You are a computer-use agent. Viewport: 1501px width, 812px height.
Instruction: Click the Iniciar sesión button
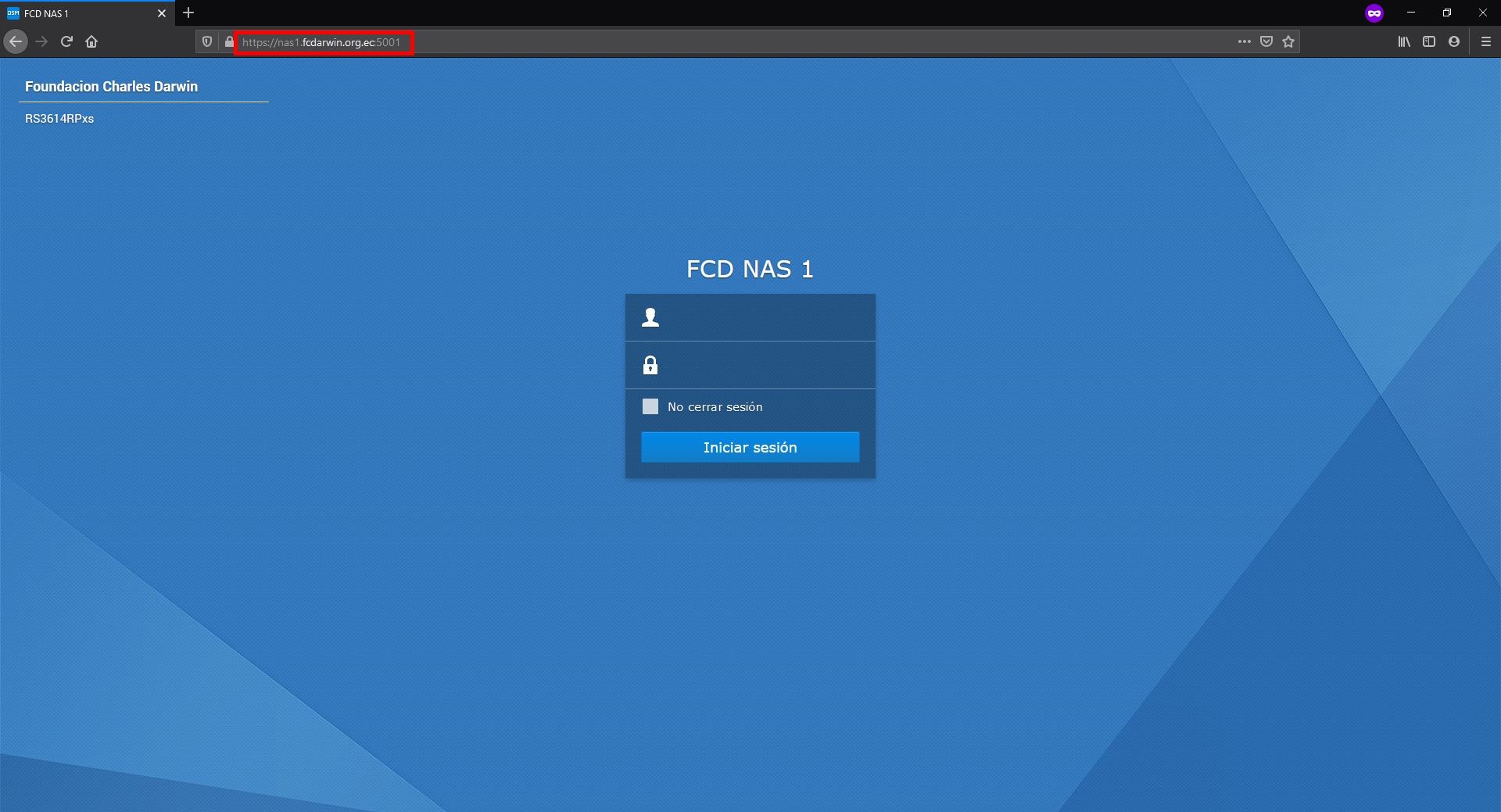(750, 447)
